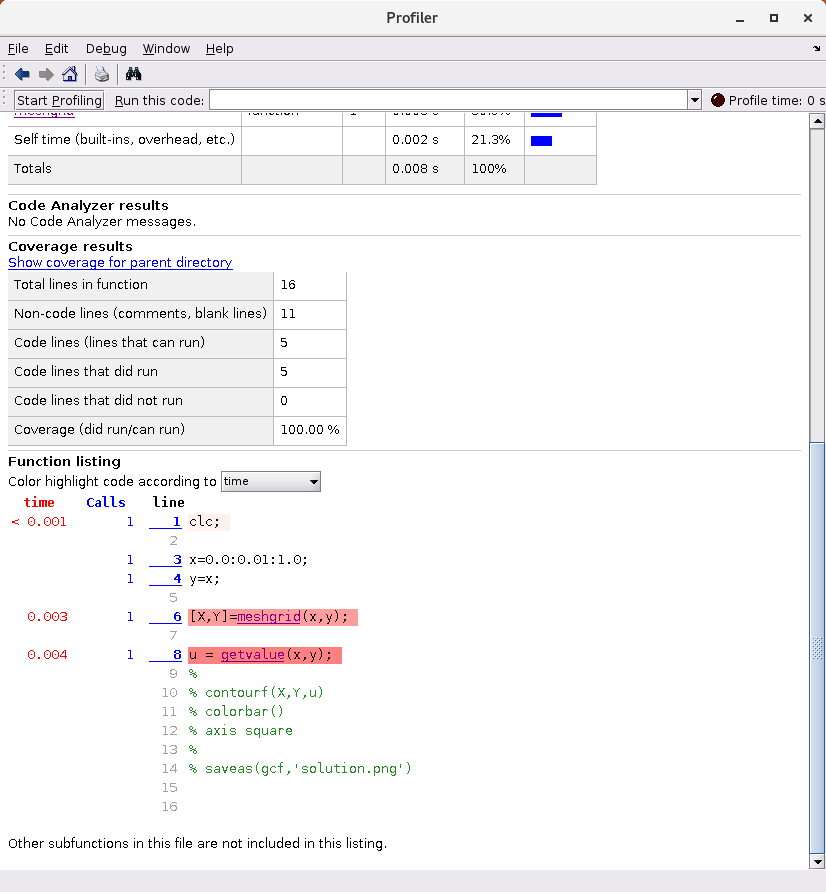Maximize the Profiler window
This screenshot has width=826, height=892.
pyautogui.click(x=774, y=18)
